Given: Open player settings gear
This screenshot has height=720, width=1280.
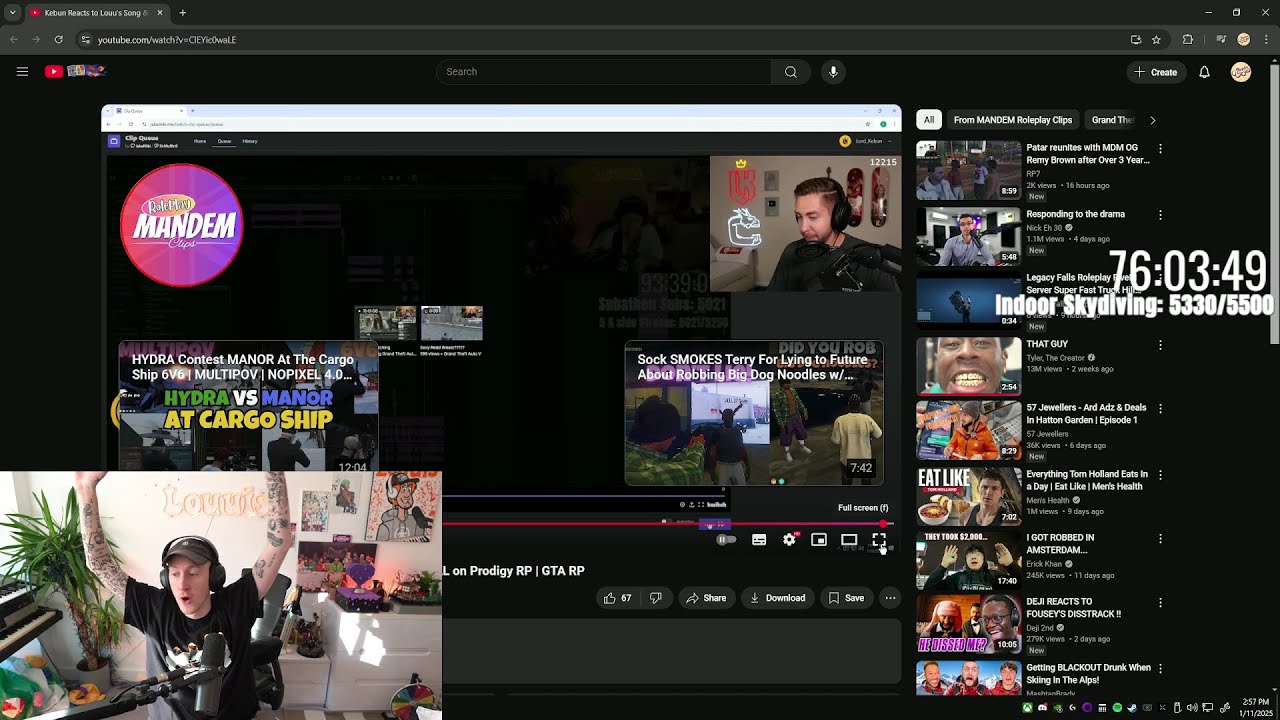Looking at the screenshot, I should point(789,540).
